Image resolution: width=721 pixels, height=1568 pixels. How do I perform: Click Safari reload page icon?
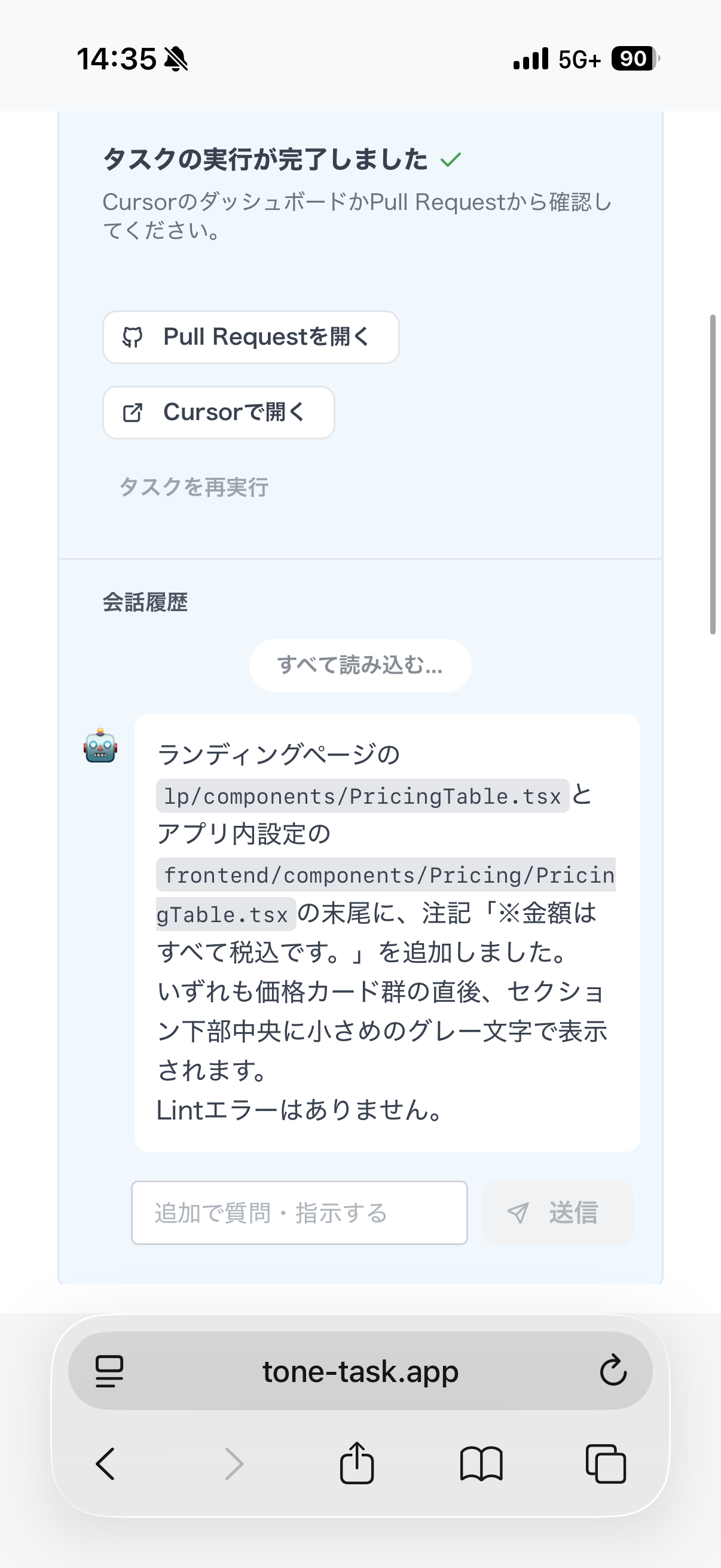click(613, 1371)
